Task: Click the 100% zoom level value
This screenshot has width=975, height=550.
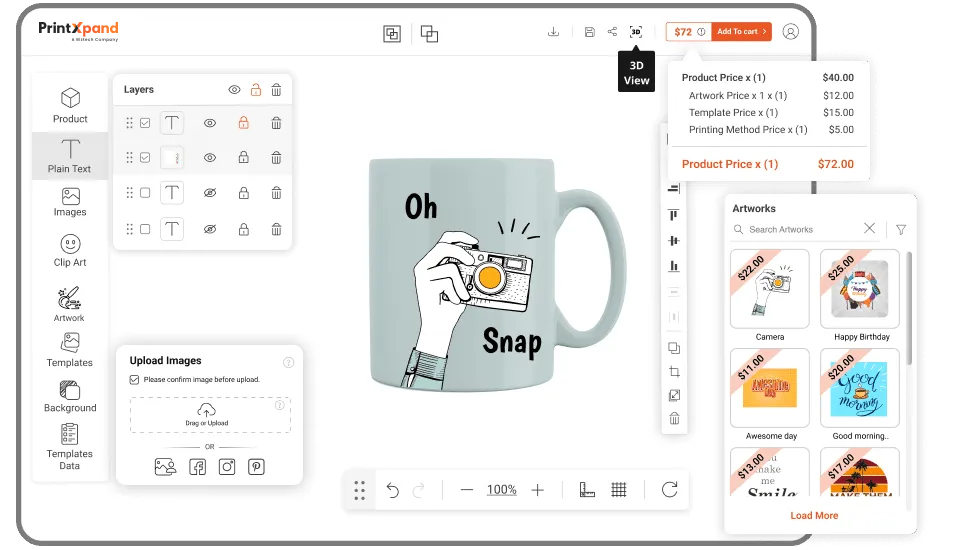Action: pyautogui.click(x=502, y=490)
